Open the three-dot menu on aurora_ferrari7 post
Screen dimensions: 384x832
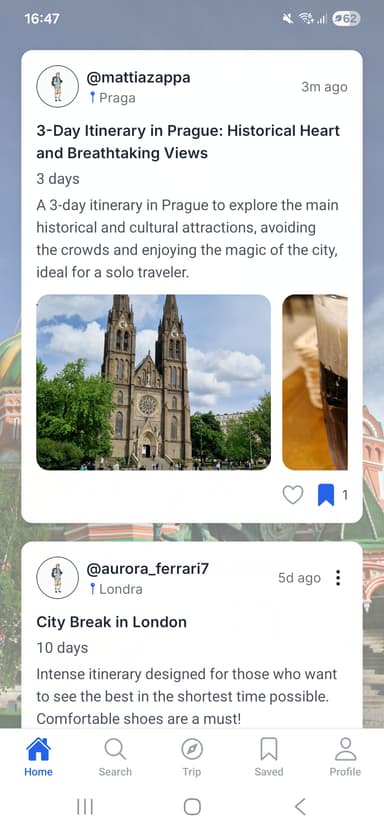pos(338,578)
